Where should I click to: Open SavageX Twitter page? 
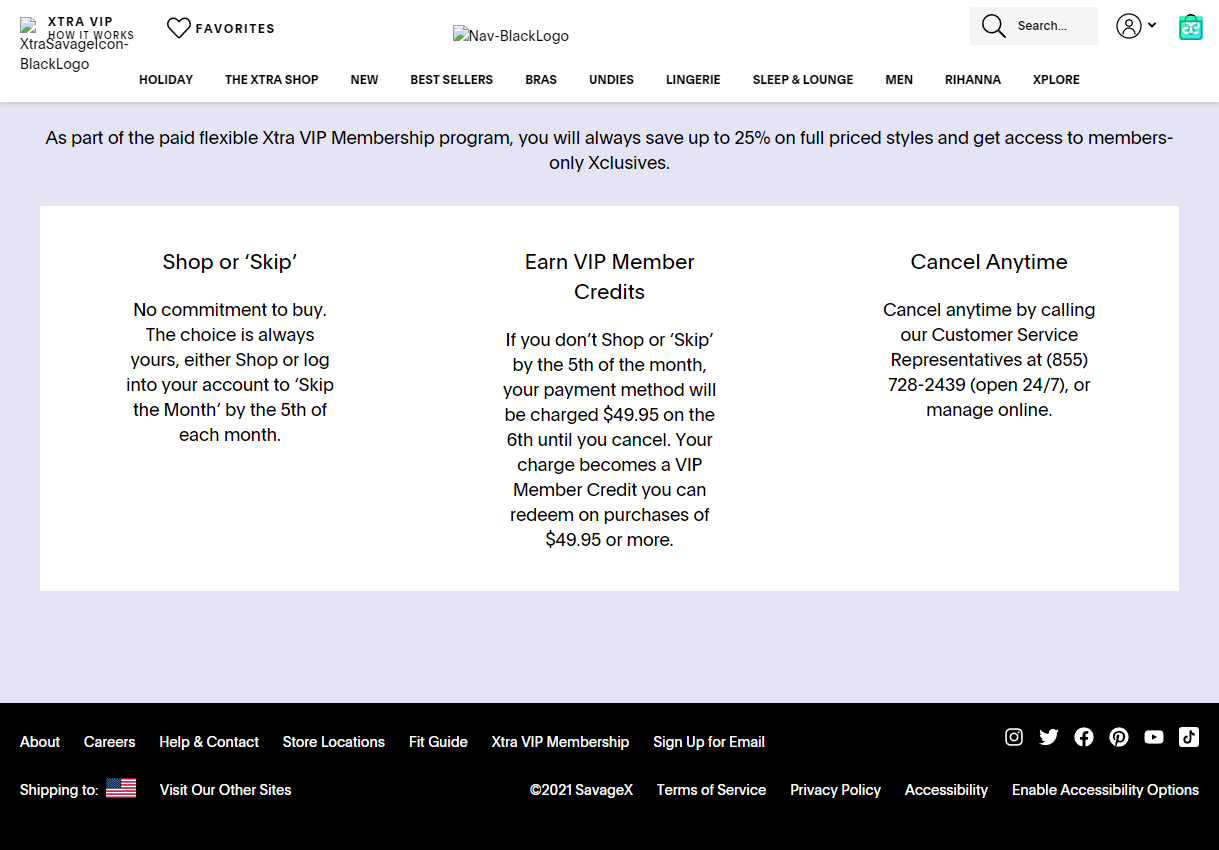pos(1049,737)
